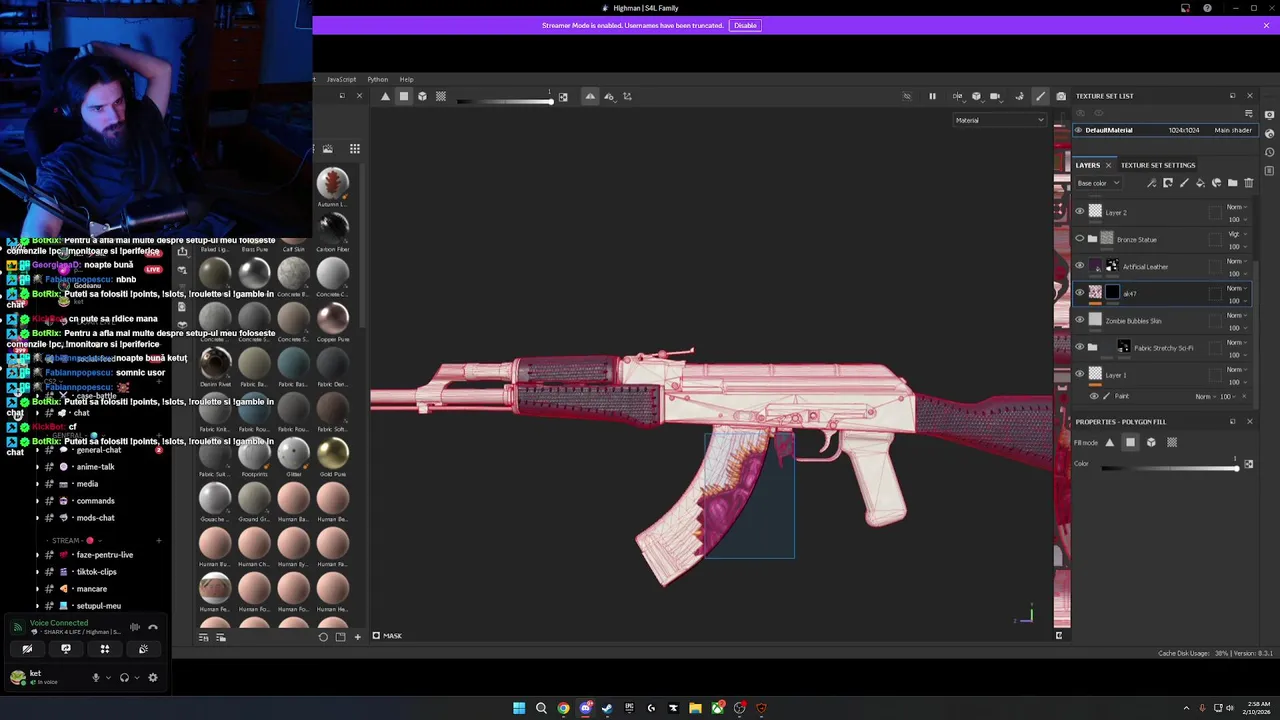This screenshot has width=1280, height=720.
Task: Open blend mode dropdown for Zombie Bubbles Skin
Action: click(x=1237, y=315)
